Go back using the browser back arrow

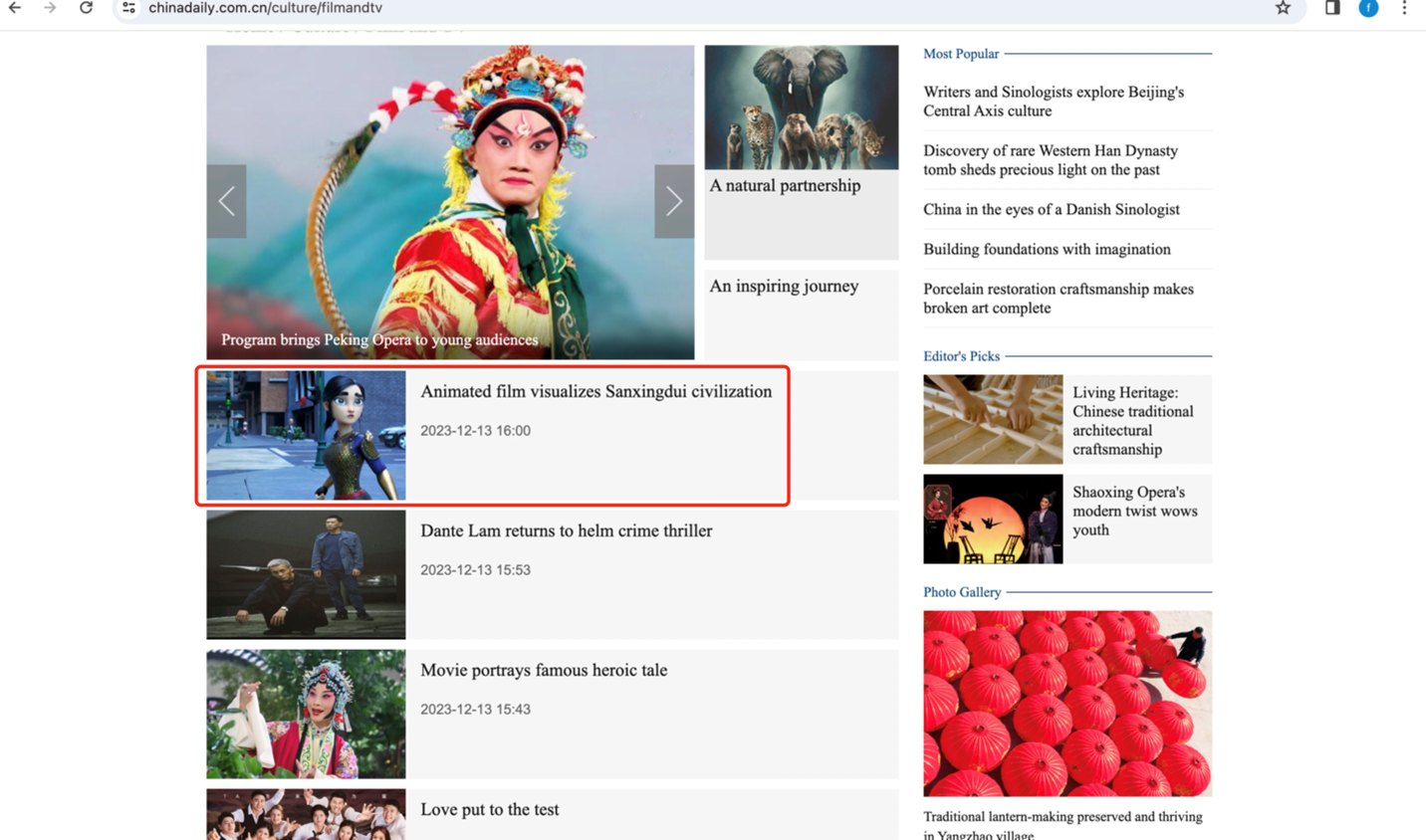15,8
